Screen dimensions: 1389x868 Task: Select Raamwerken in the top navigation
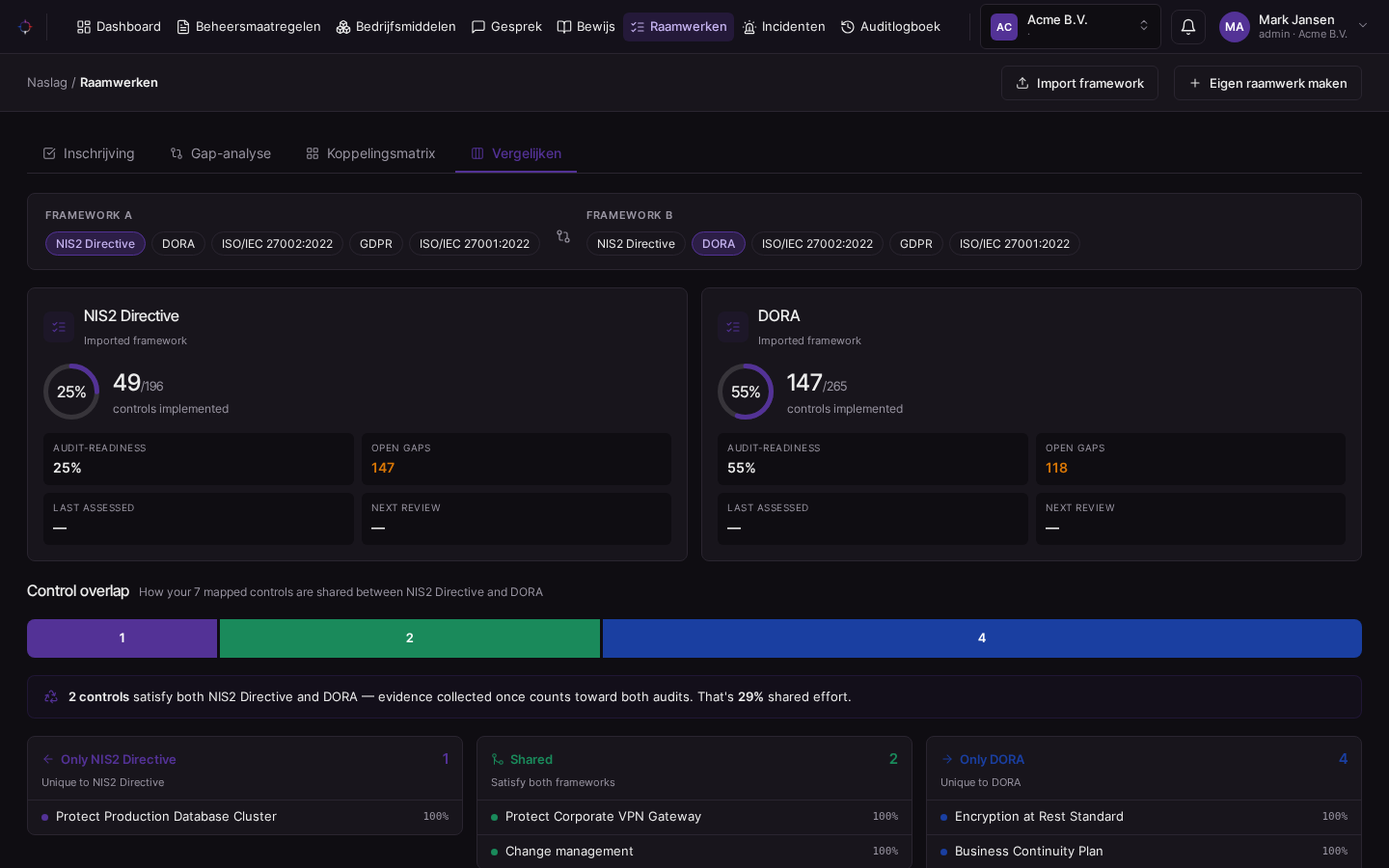pyautogui.click(x=679, y=27)
